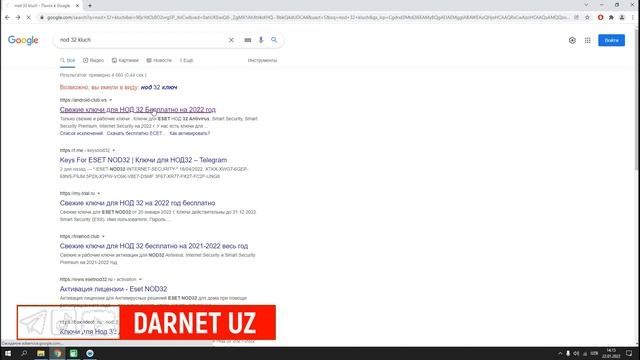Submit search with the magnifier icon
640x360 pixels.
pos(274,40)
